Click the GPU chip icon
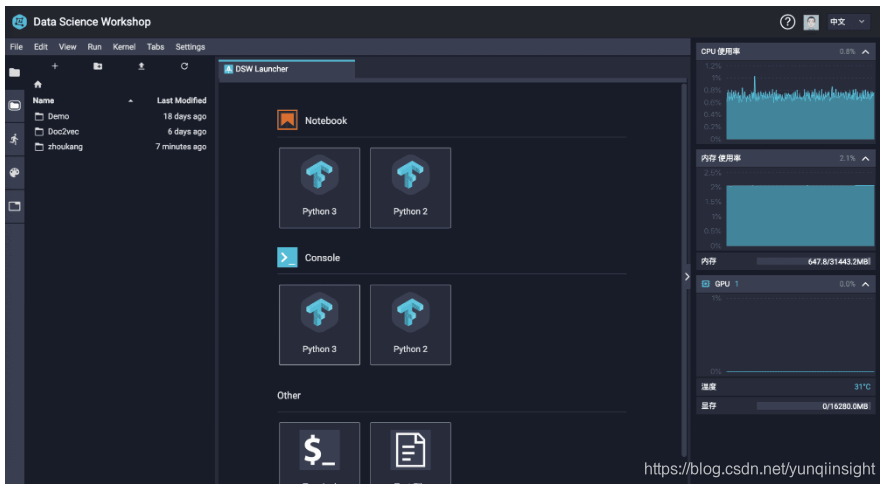886x488 pixels. (x=705, y=284)
